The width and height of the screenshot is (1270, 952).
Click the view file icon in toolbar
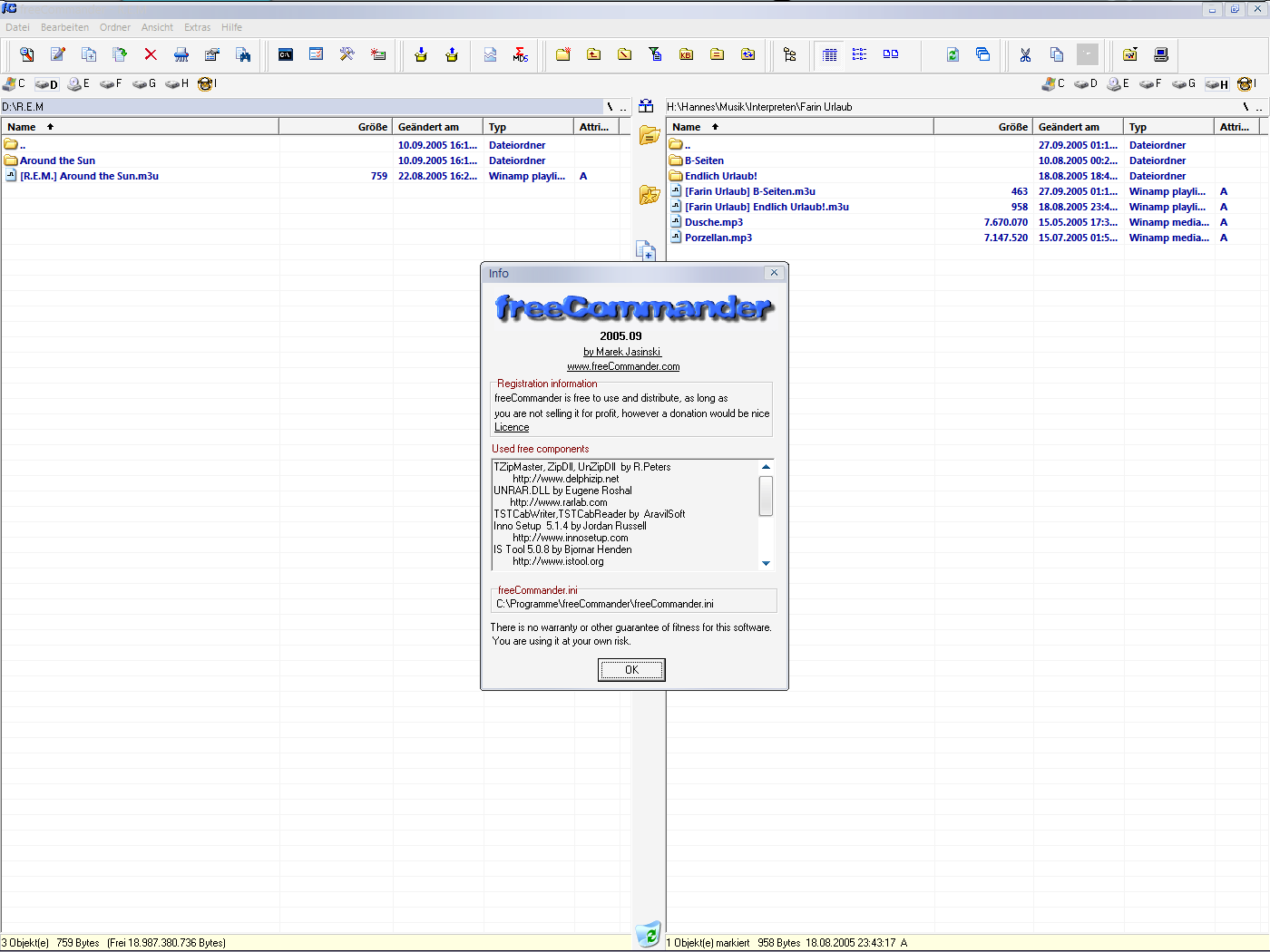(27, 54)
